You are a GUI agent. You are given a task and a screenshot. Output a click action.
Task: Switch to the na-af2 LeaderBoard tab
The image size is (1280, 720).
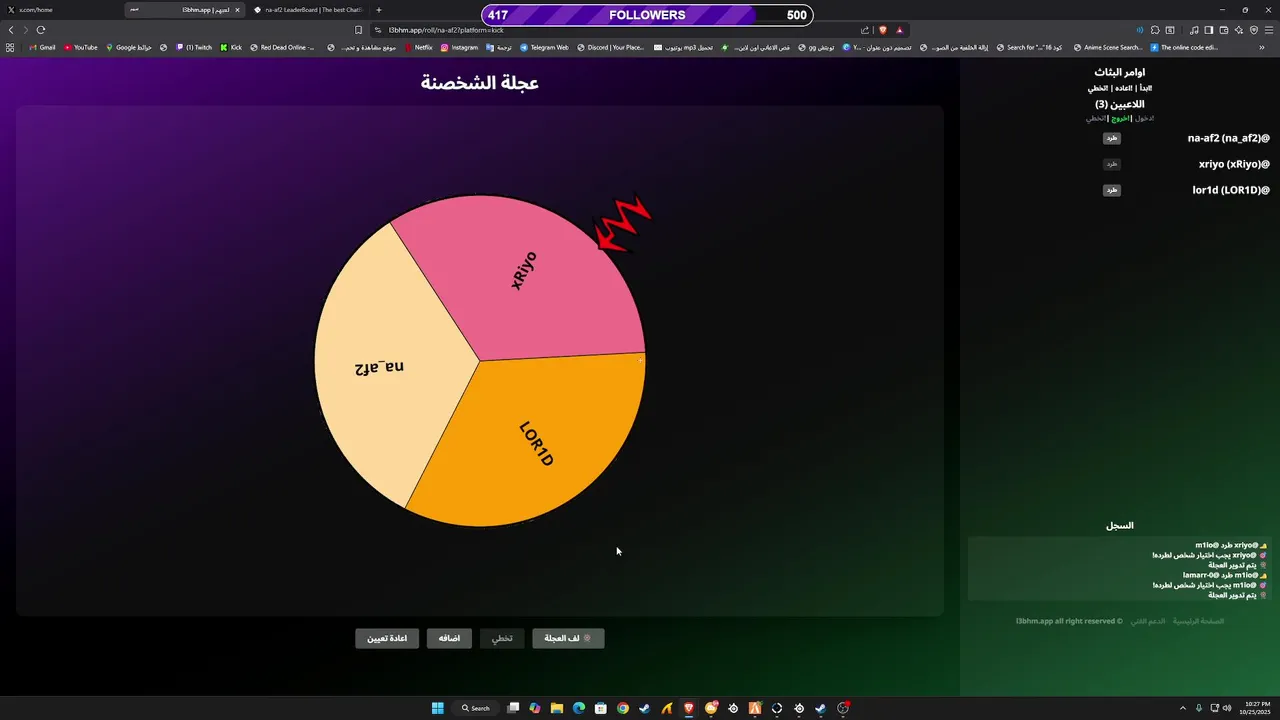(x=310, y=10)
